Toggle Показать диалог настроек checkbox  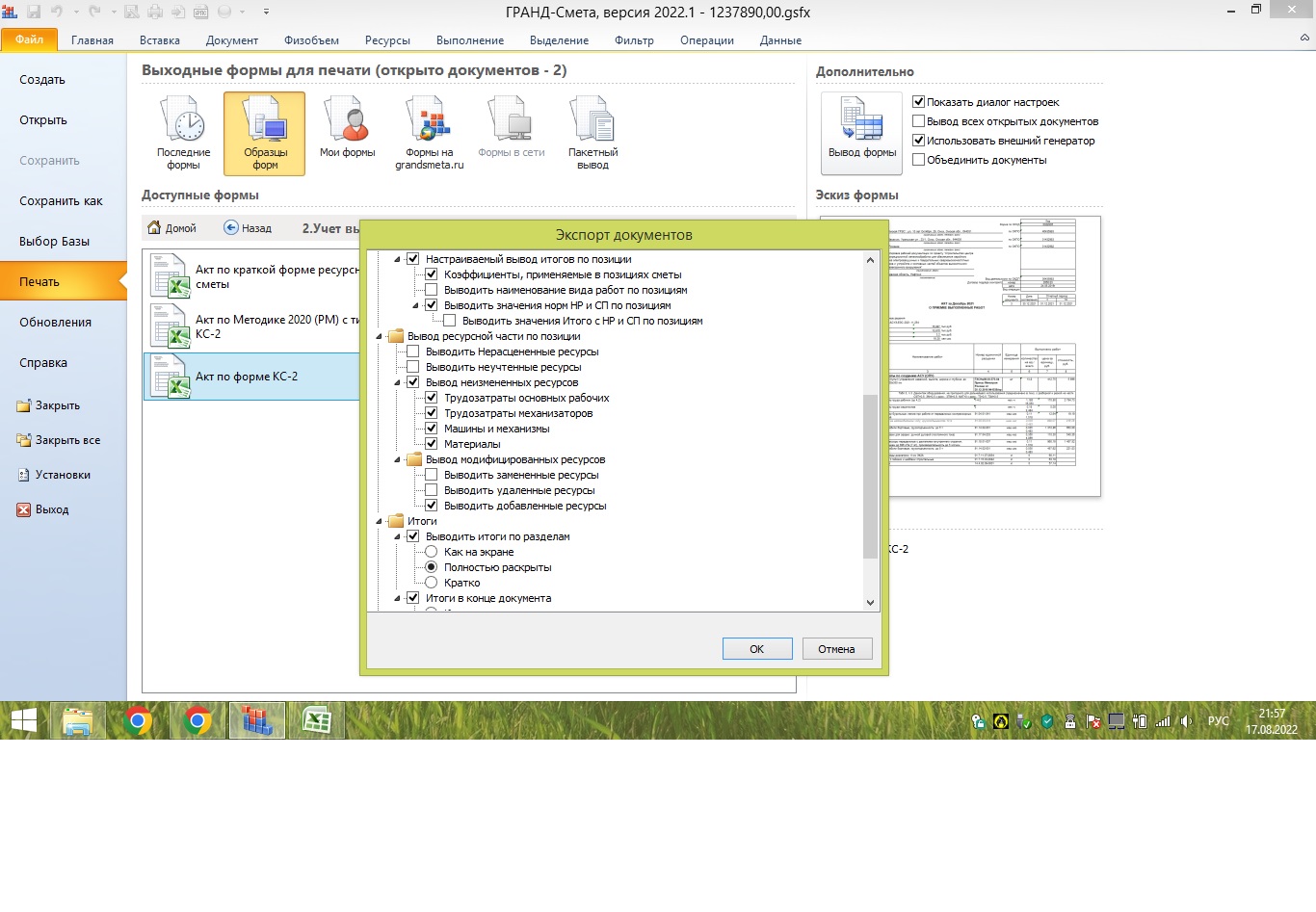(918, 102)
